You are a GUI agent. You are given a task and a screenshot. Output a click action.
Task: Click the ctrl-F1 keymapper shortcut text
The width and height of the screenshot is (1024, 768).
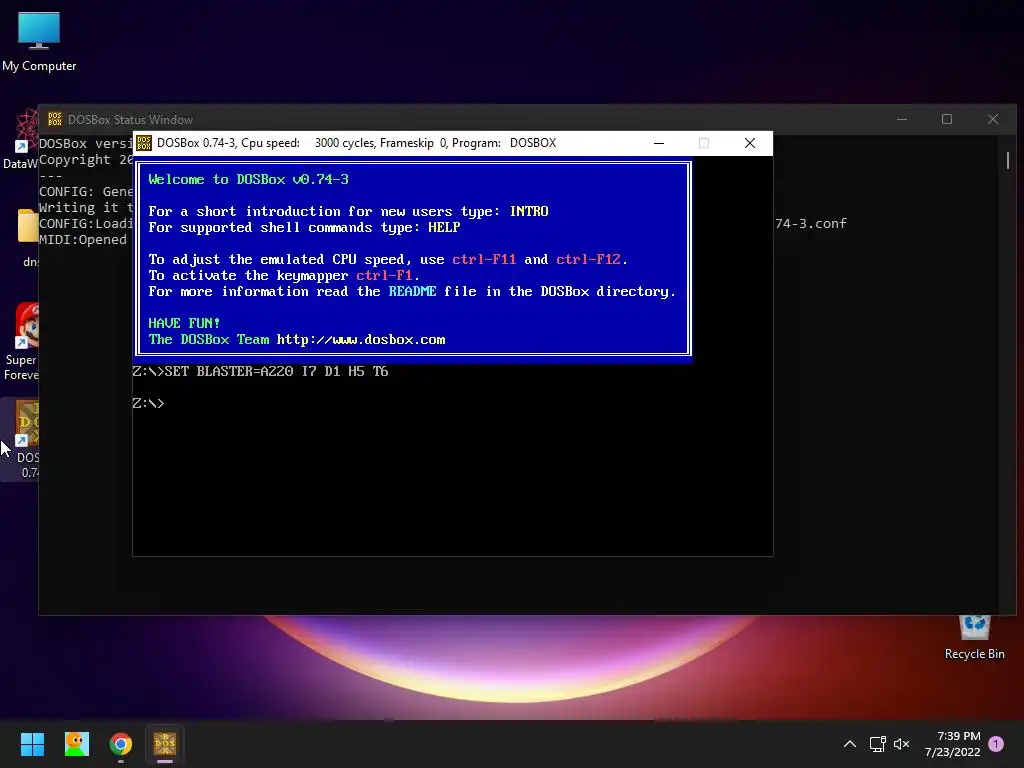coord(384,276)
